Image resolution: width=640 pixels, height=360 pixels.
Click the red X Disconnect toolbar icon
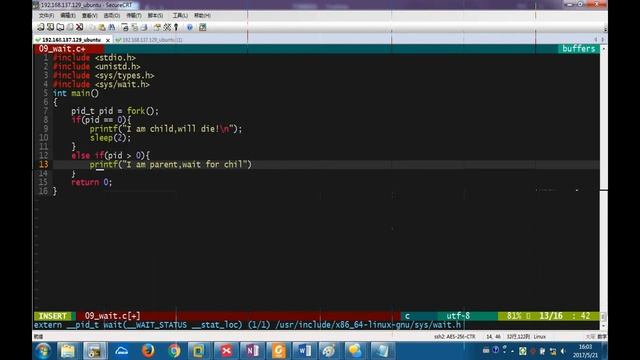pos(80,27)
